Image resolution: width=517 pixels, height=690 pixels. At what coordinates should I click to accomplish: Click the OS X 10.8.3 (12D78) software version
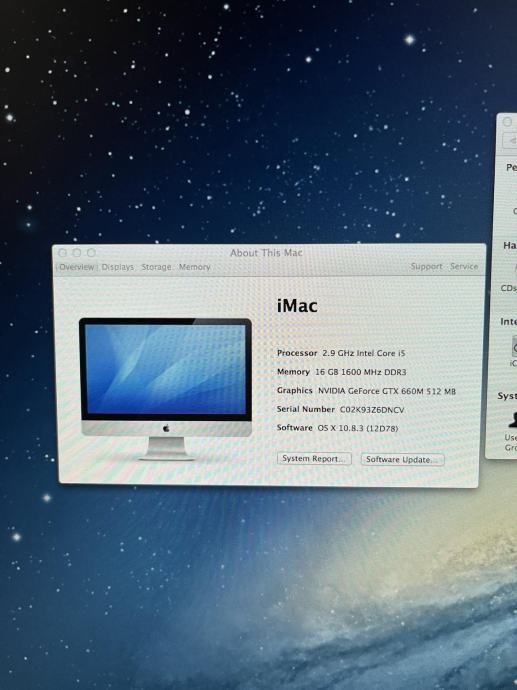point(358,428)
